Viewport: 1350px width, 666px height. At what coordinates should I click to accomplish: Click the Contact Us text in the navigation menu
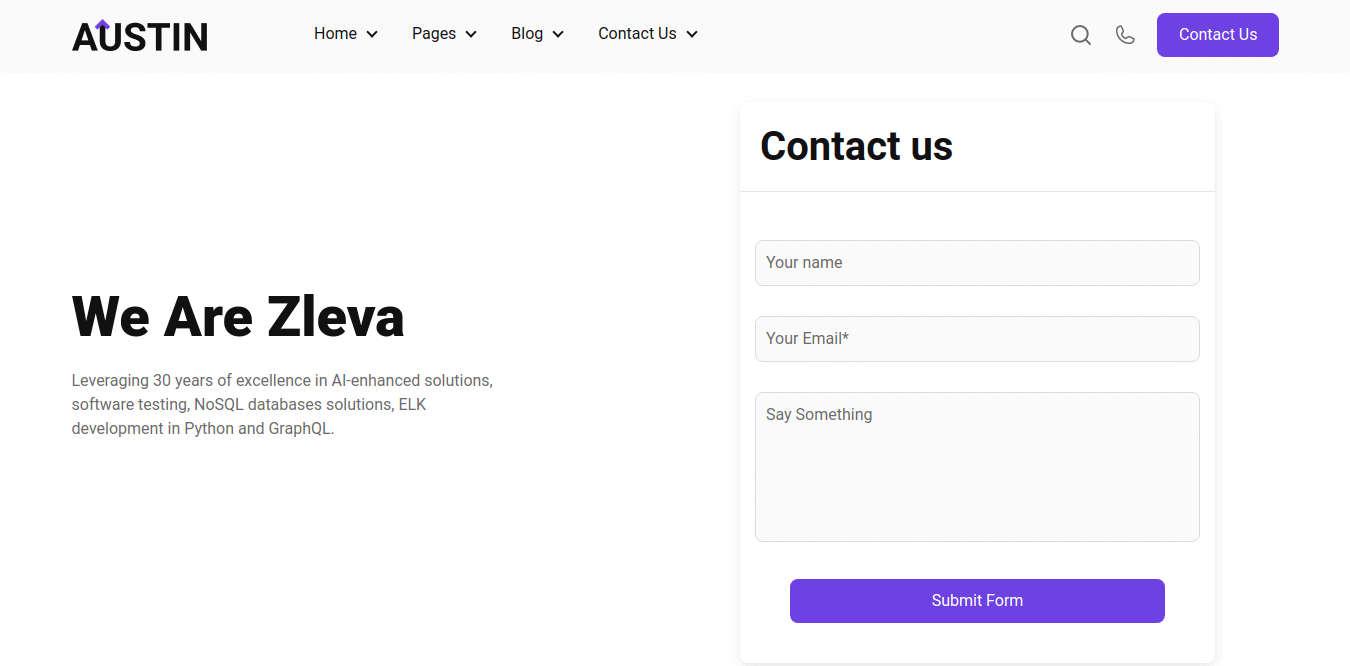pos(637,34)
